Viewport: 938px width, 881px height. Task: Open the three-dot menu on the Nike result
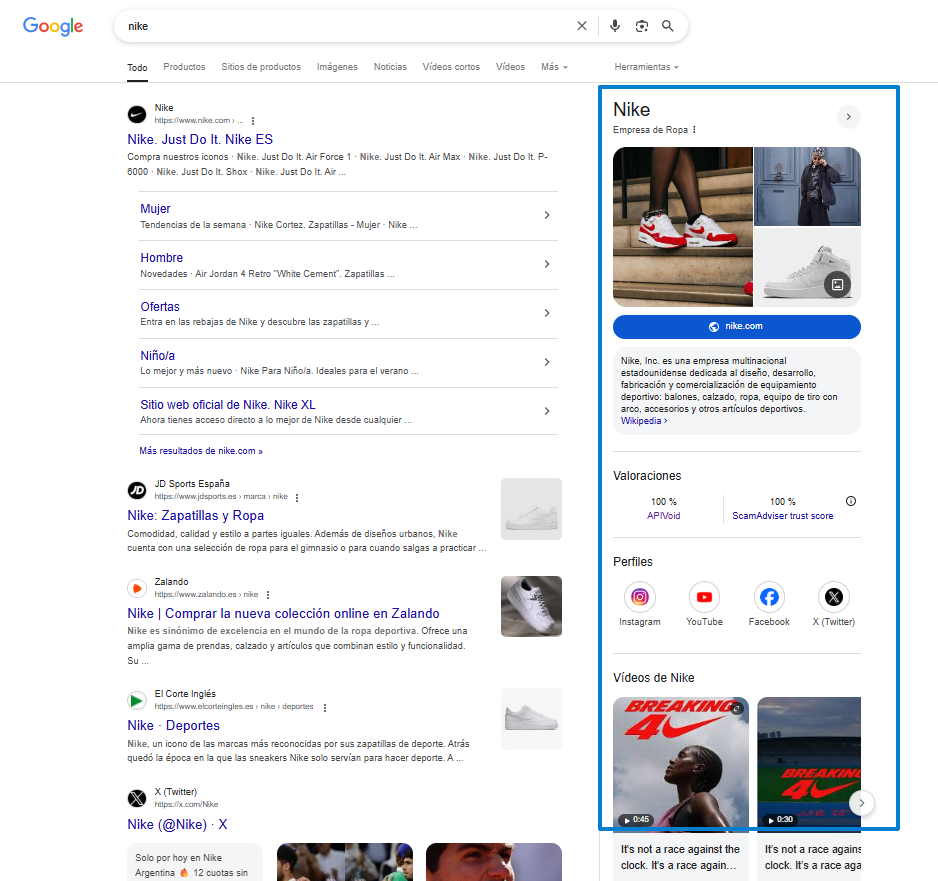point(253,121)
